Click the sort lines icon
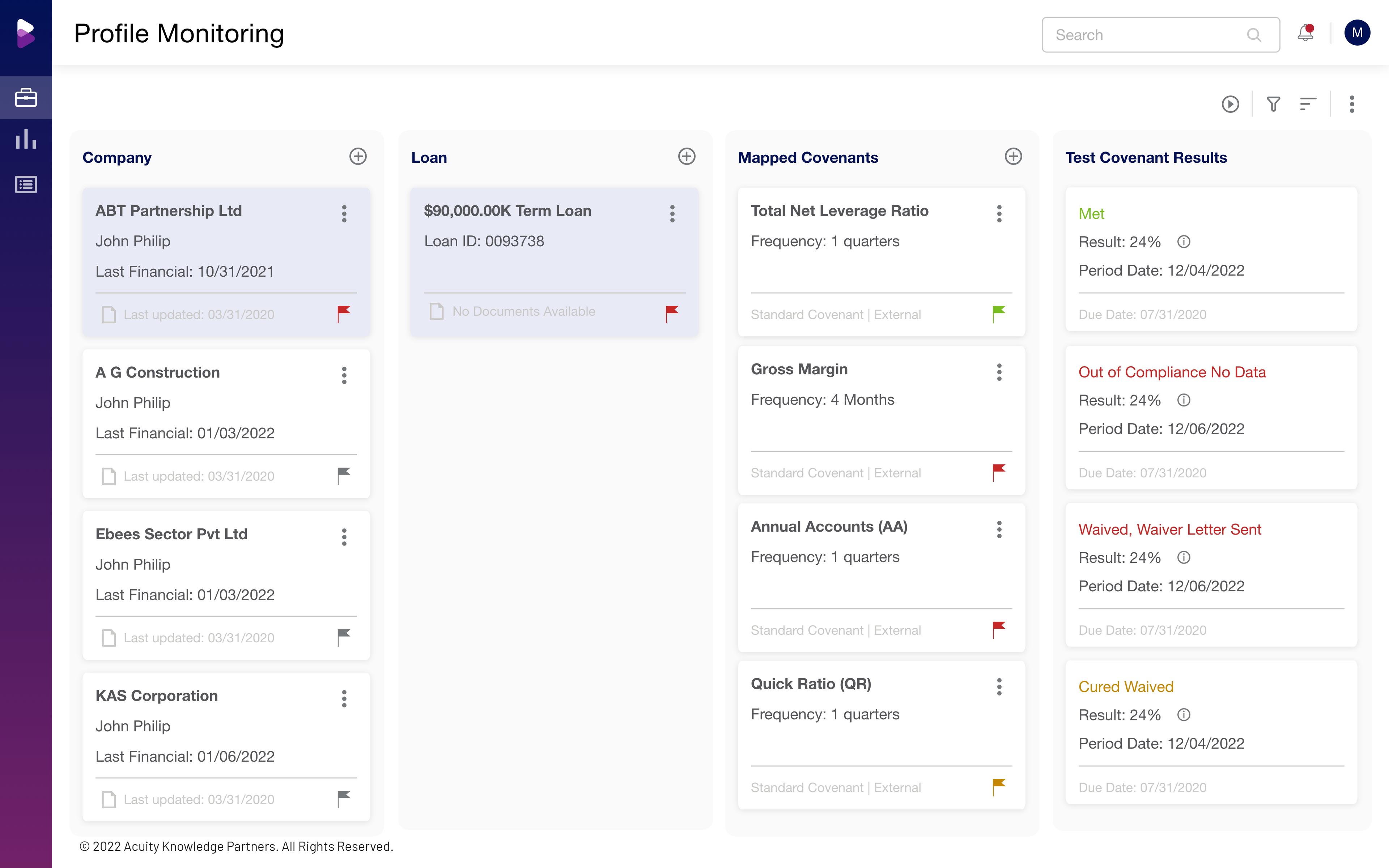Image resolution: width=1389 pixels, height=868 pixels. [x=1308, y=104]
